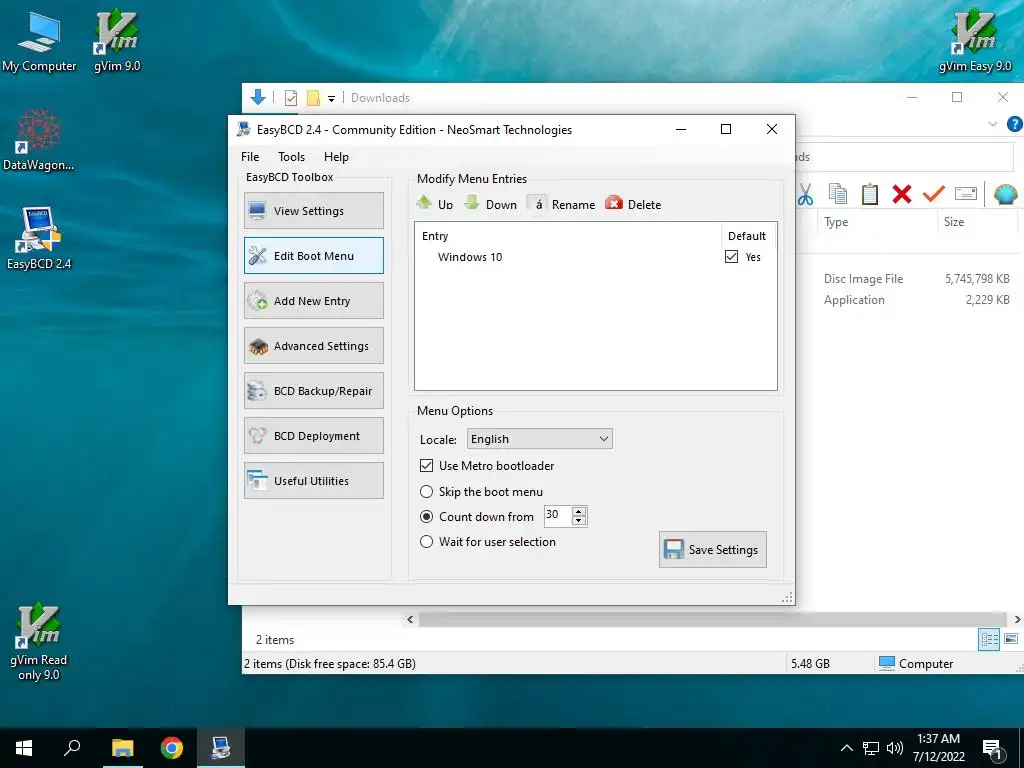The width and height of the screenshot is (1024, 768).
Task: Click blue help icon in Downloads window
Action: click(1015, 123)
